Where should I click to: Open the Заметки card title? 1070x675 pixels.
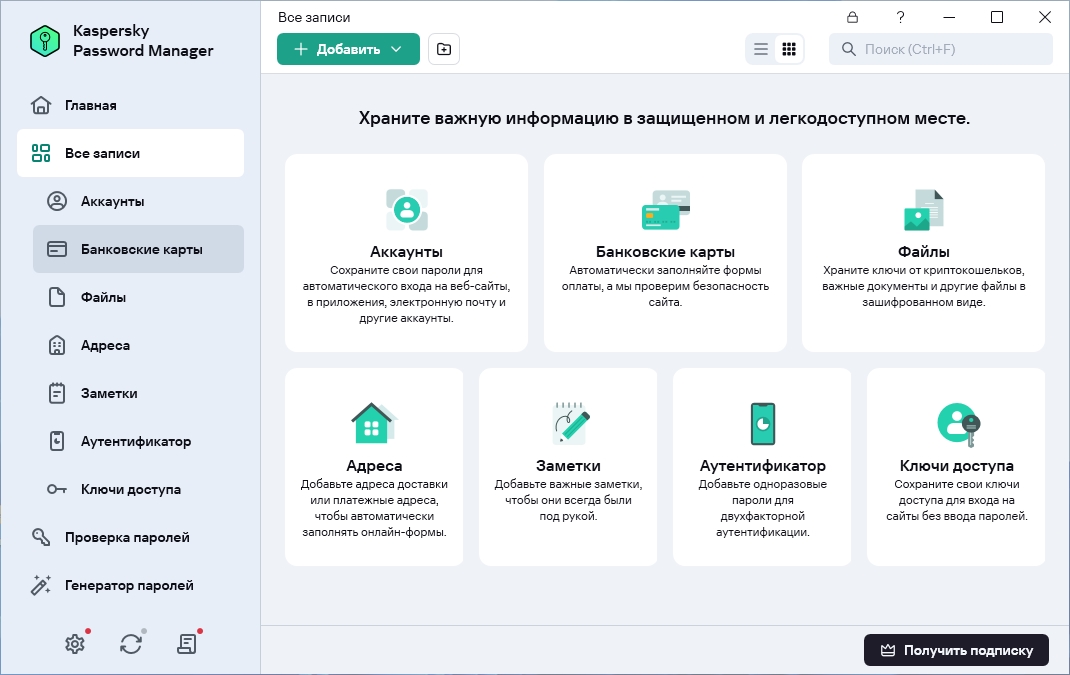(568, 465)
